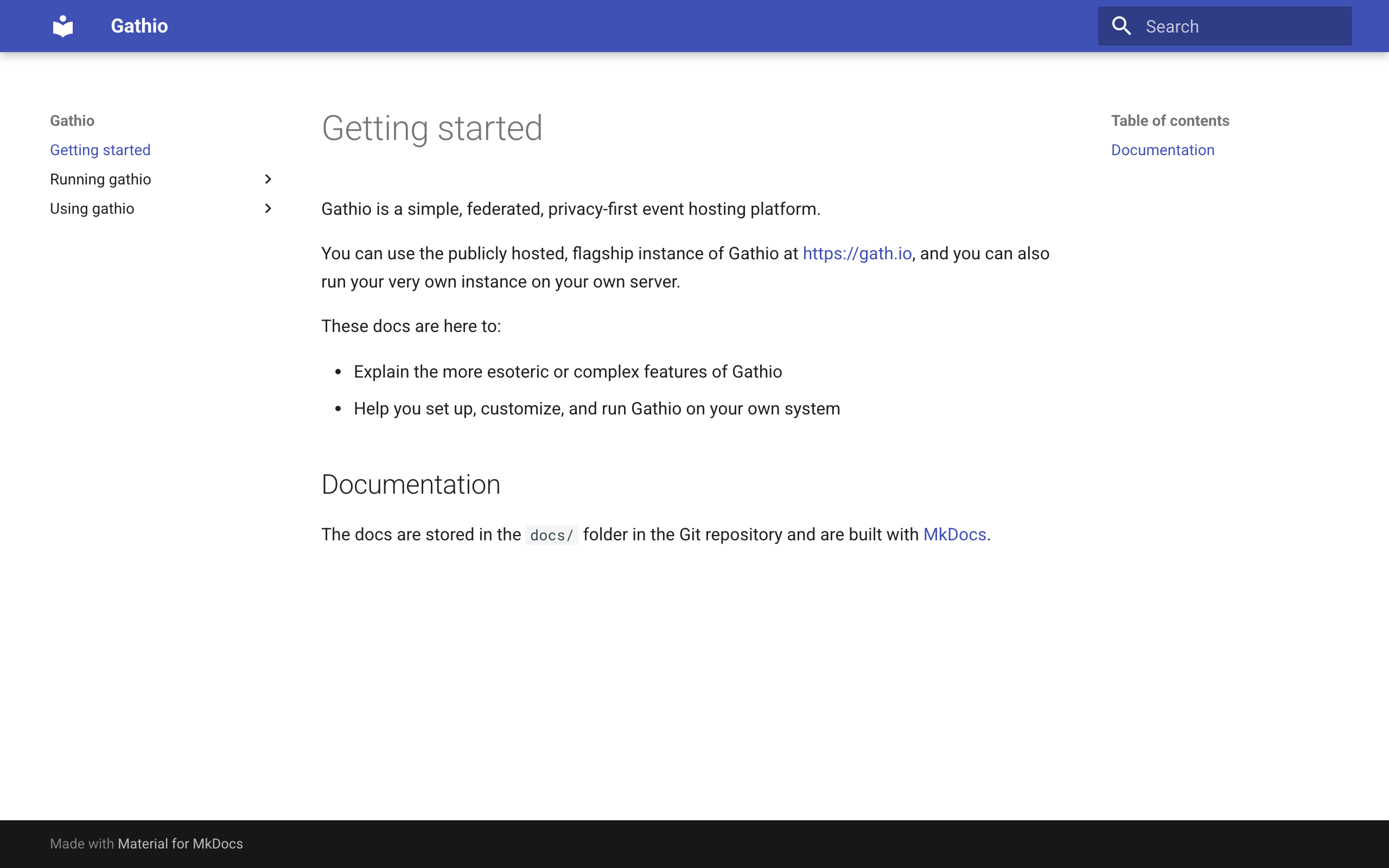The height and width of the screenshot is (868, 1389).
Task: Open Material for MkDocs footer link
Action: click(180, 843)
